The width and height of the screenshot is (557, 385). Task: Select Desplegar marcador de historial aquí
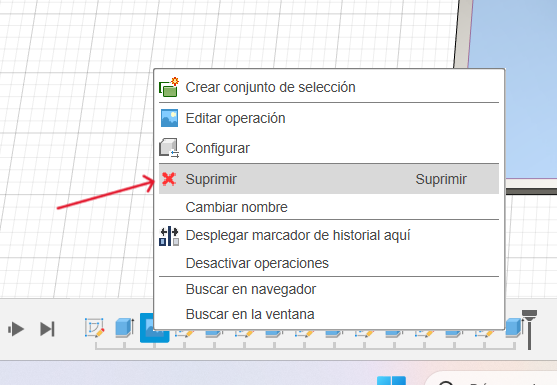tap(329, 235)
